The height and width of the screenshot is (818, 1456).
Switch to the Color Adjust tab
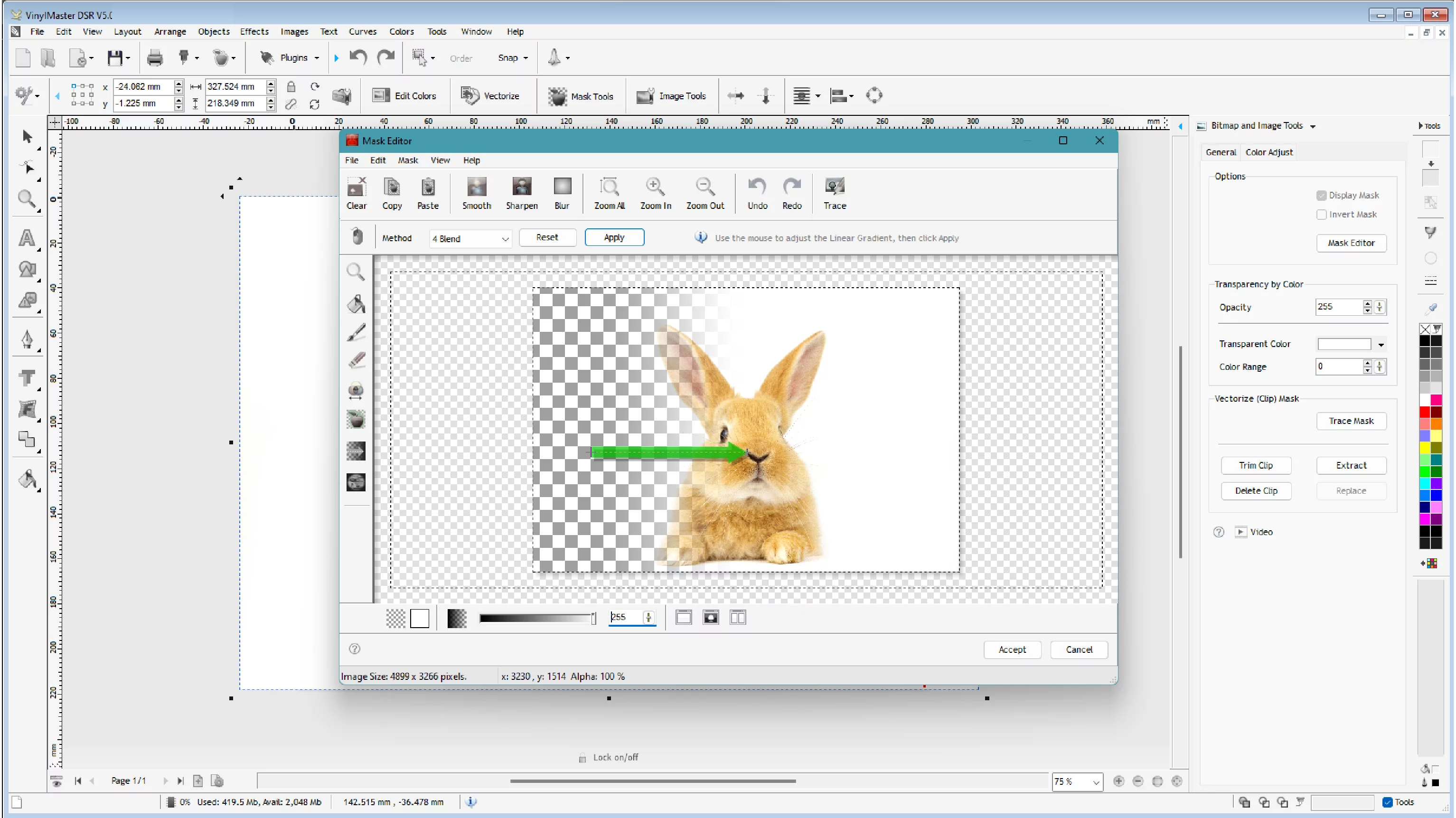(x=1269, y=152)
